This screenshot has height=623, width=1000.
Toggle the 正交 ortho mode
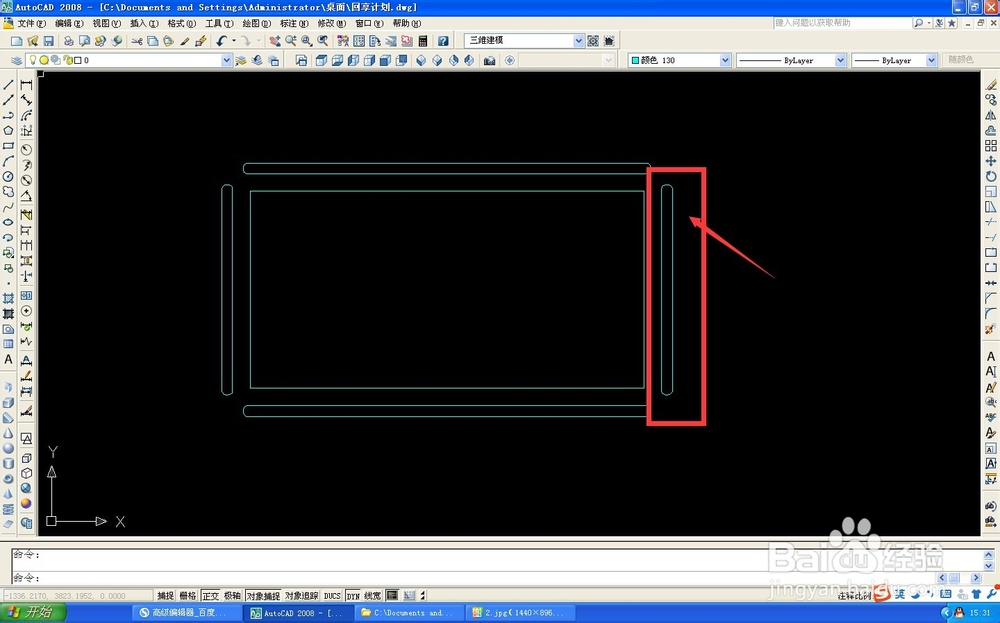[210, 596]
